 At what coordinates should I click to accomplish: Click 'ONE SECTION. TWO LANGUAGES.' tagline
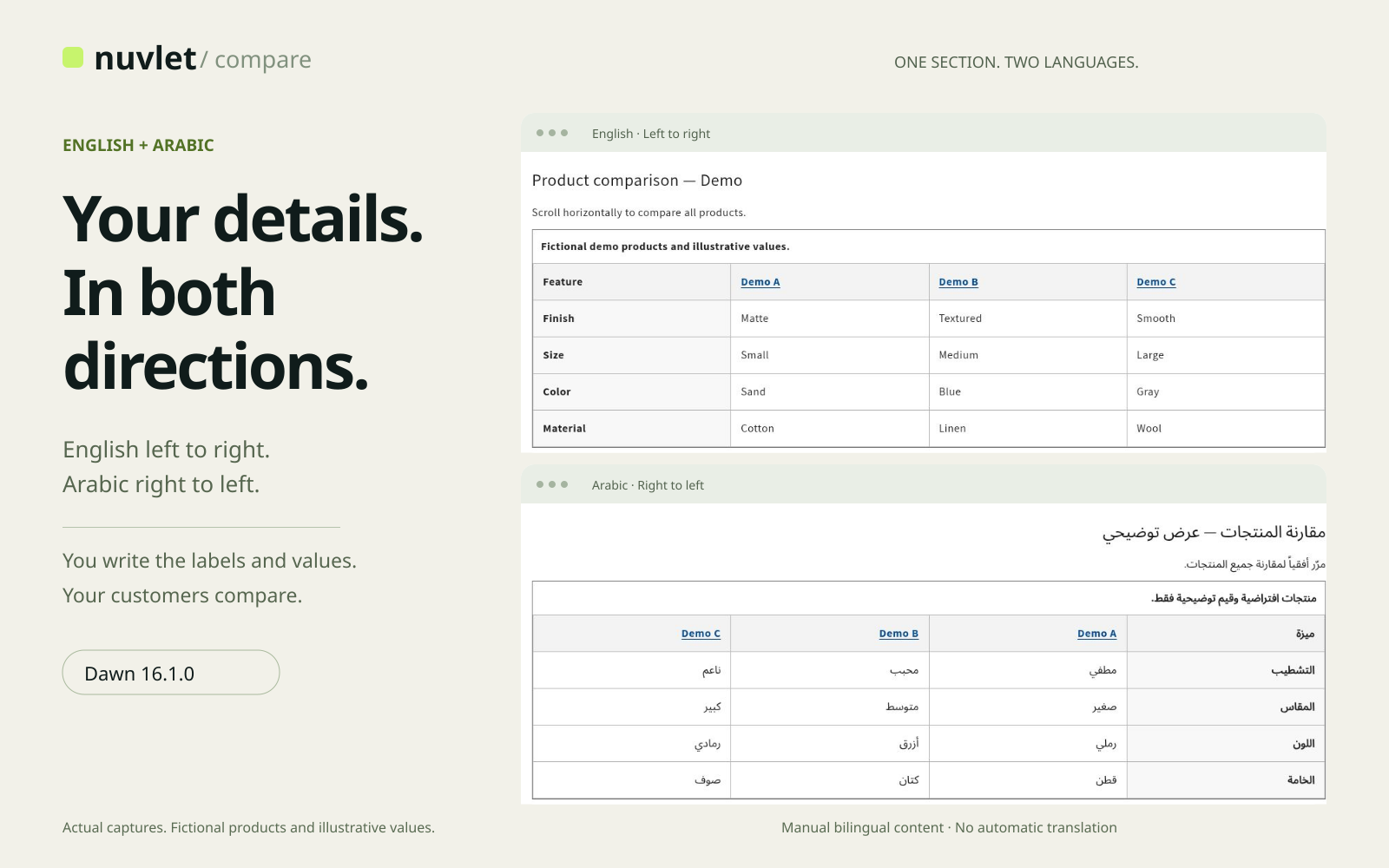[x=1017, y=62]
